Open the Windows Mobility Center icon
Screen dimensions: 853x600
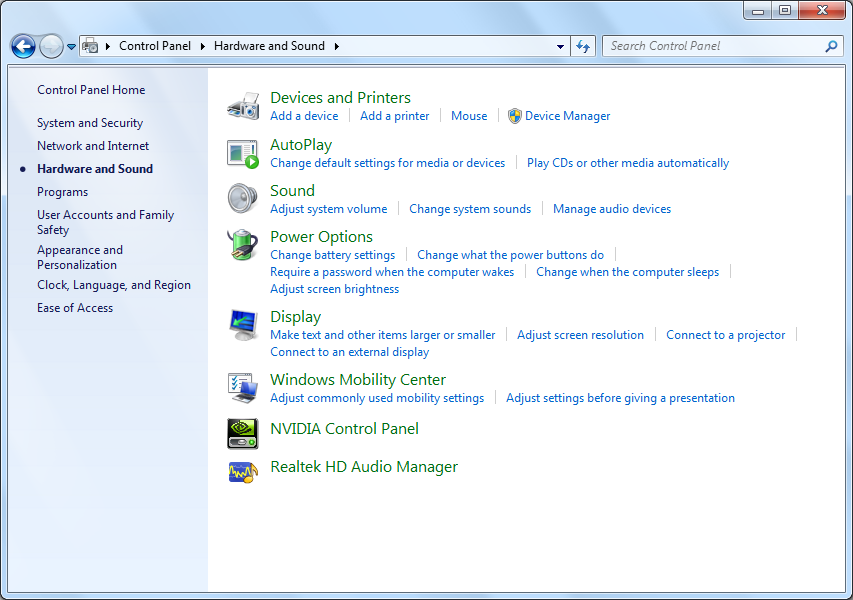(243, 388)
